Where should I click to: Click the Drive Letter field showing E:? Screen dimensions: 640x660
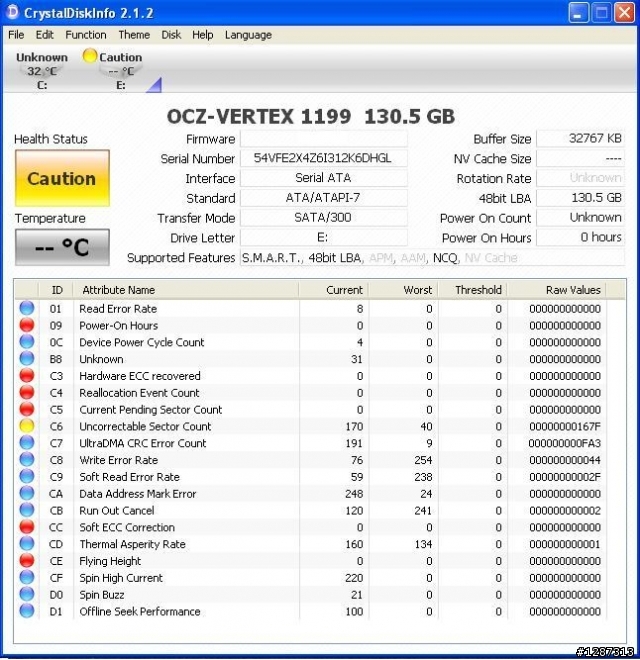tap(323, 237)
